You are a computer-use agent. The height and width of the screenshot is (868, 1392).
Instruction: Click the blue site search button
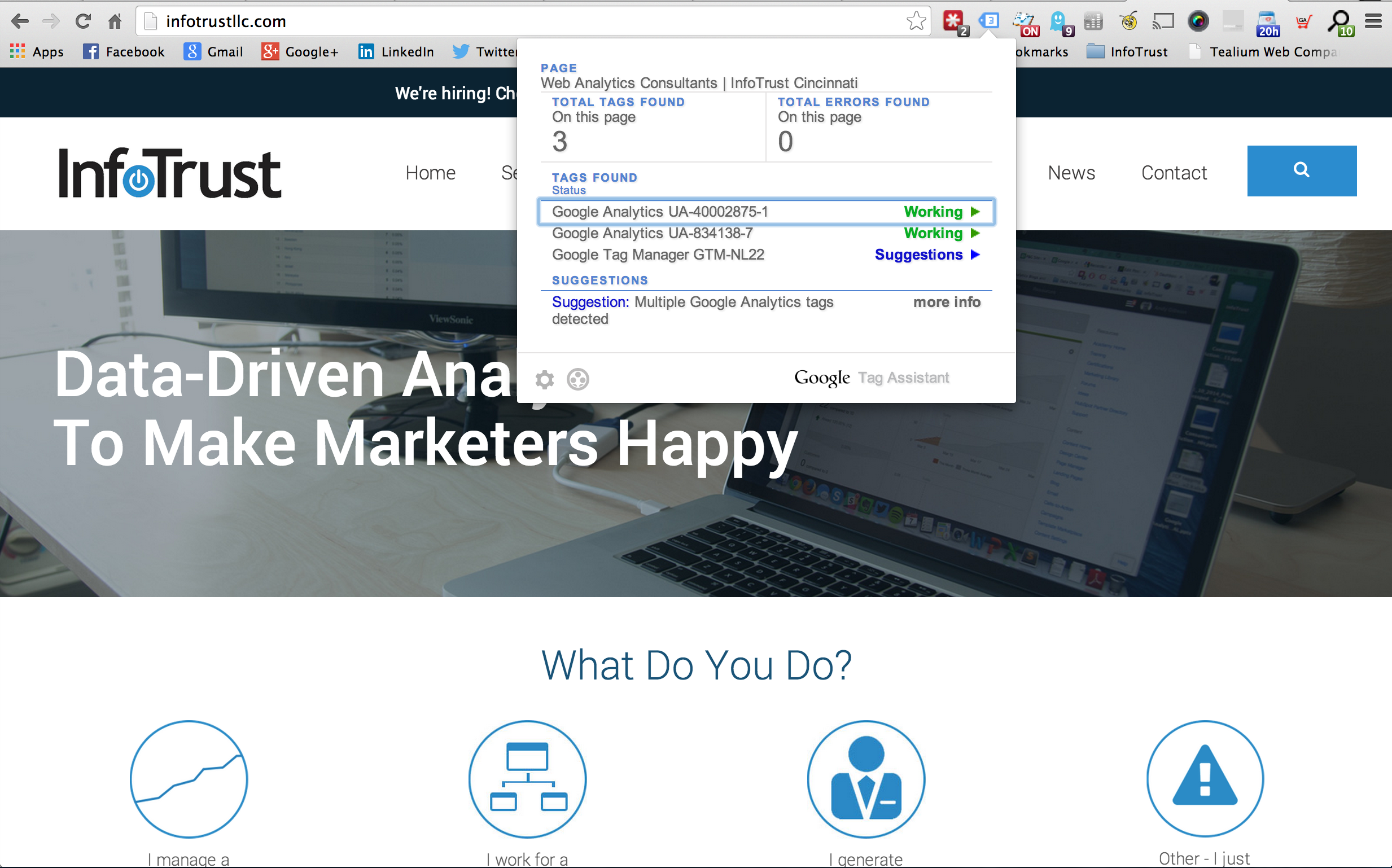(1301, 170)
